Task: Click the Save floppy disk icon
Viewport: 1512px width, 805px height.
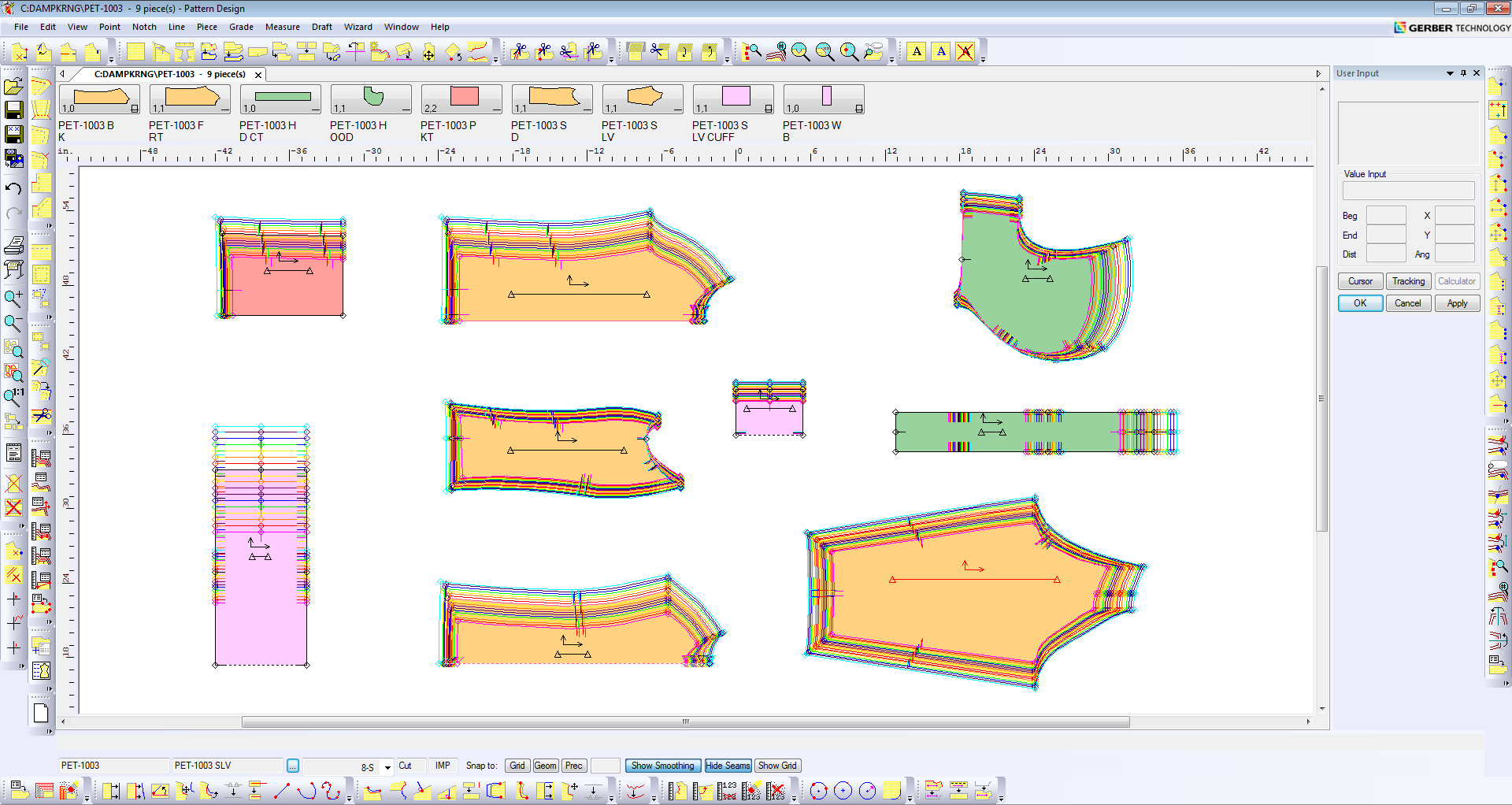Action: click(x=13, y=109)
